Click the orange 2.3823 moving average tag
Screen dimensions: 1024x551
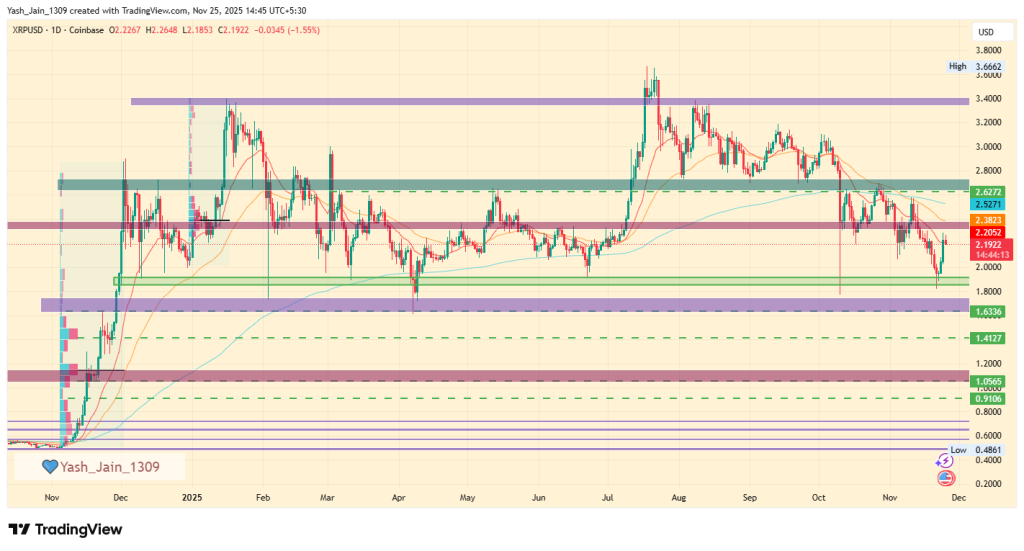[x=989, y=219]
